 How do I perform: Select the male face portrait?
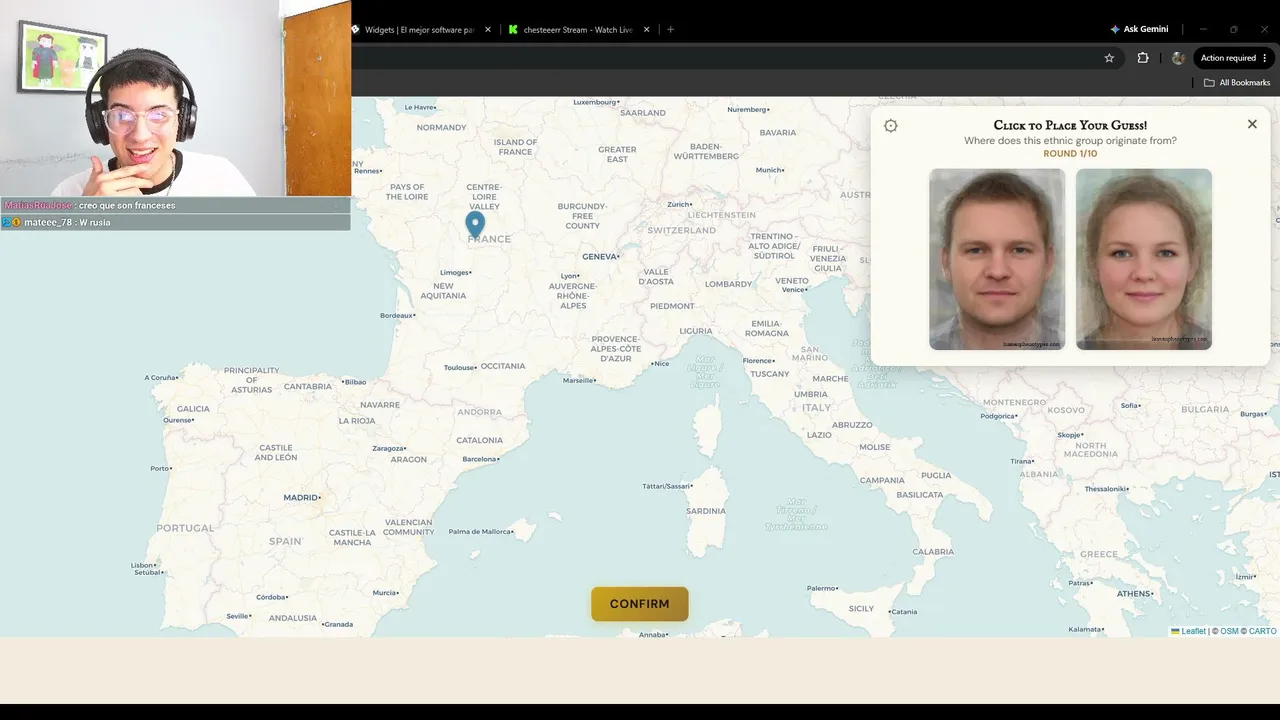coord(997,259)
